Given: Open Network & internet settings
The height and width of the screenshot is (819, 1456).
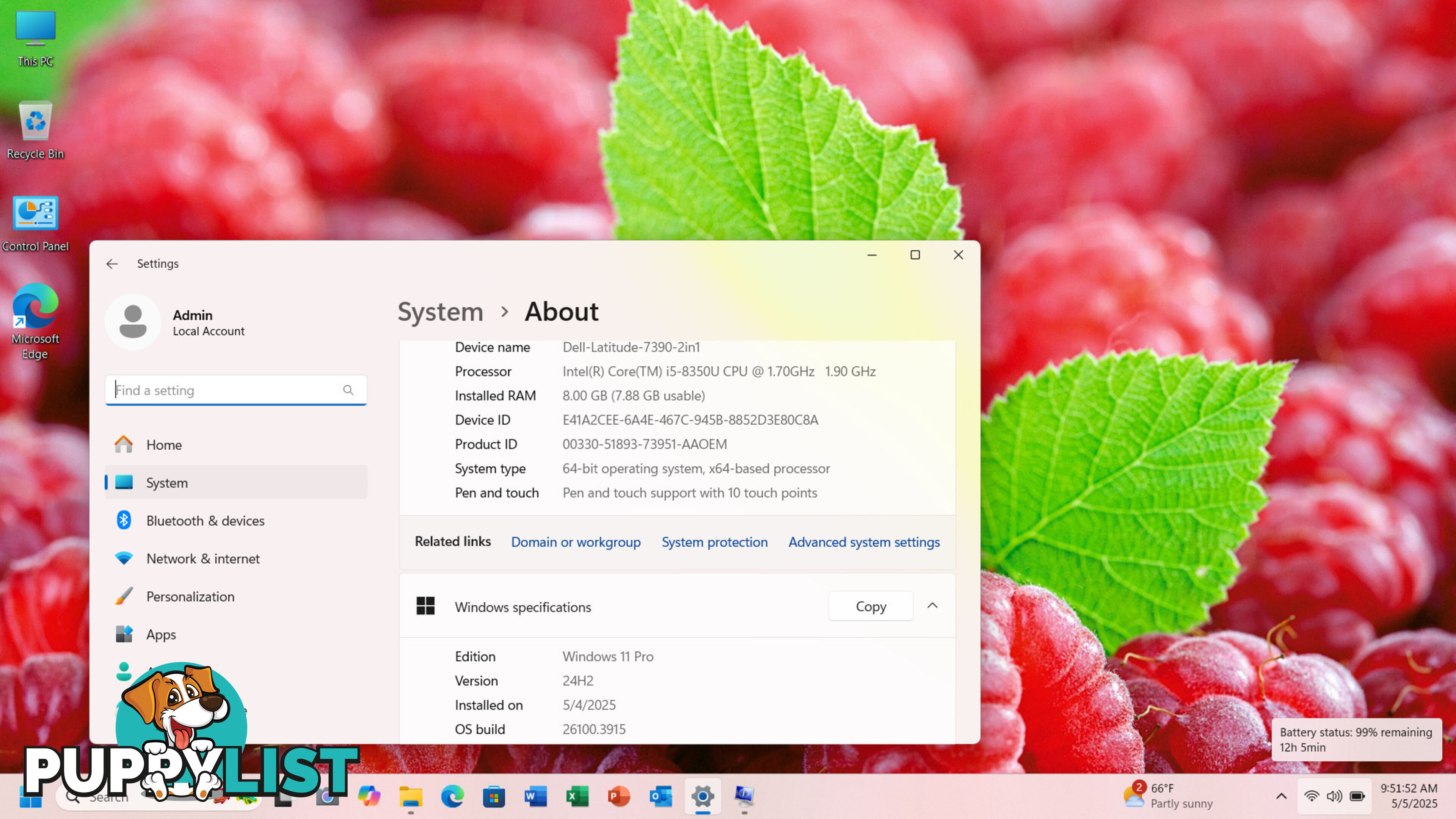Looking at the screenshot, I should click(236, 559).
